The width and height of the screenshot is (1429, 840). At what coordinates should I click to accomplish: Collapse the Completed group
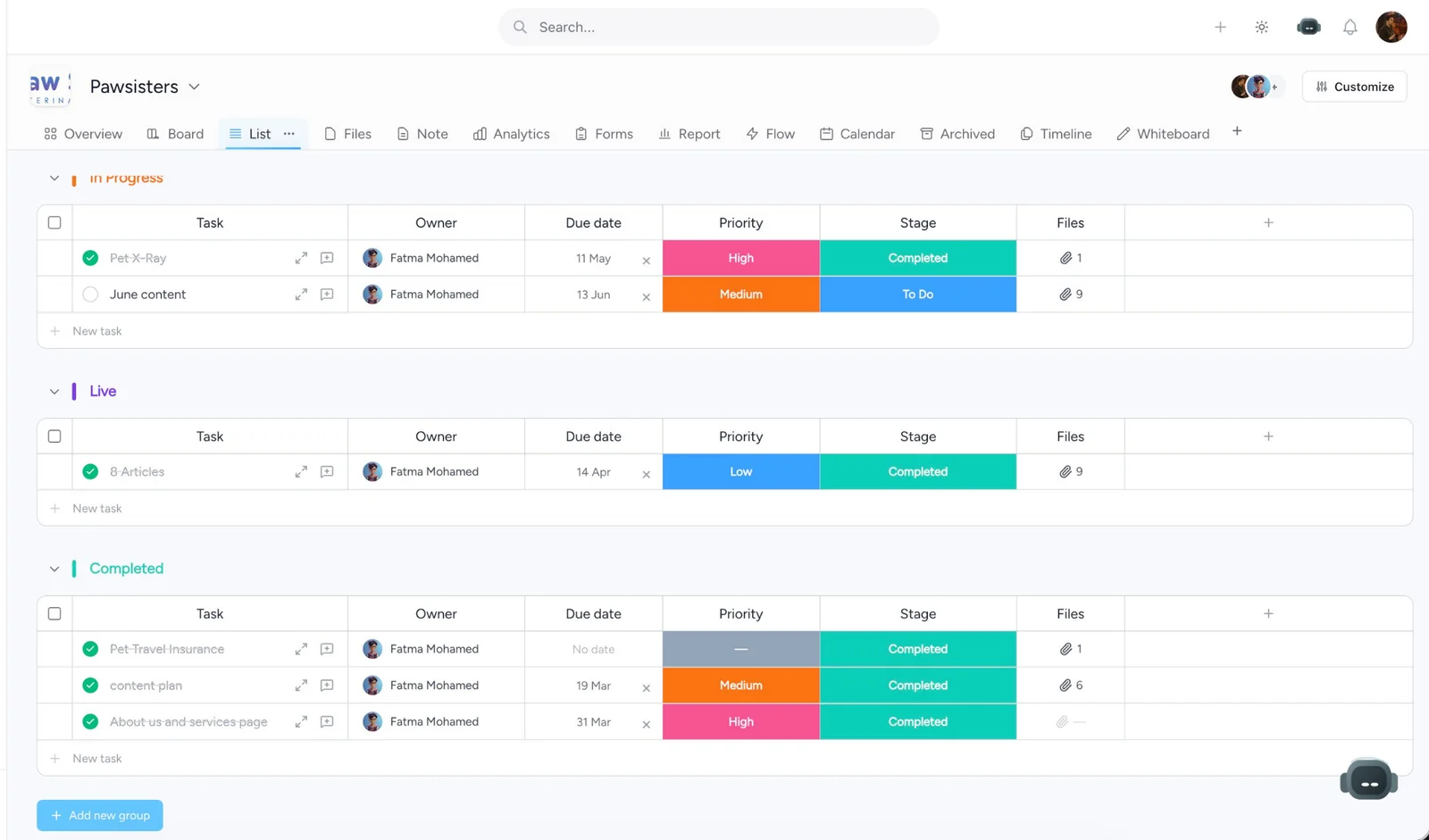coord(54,569)
